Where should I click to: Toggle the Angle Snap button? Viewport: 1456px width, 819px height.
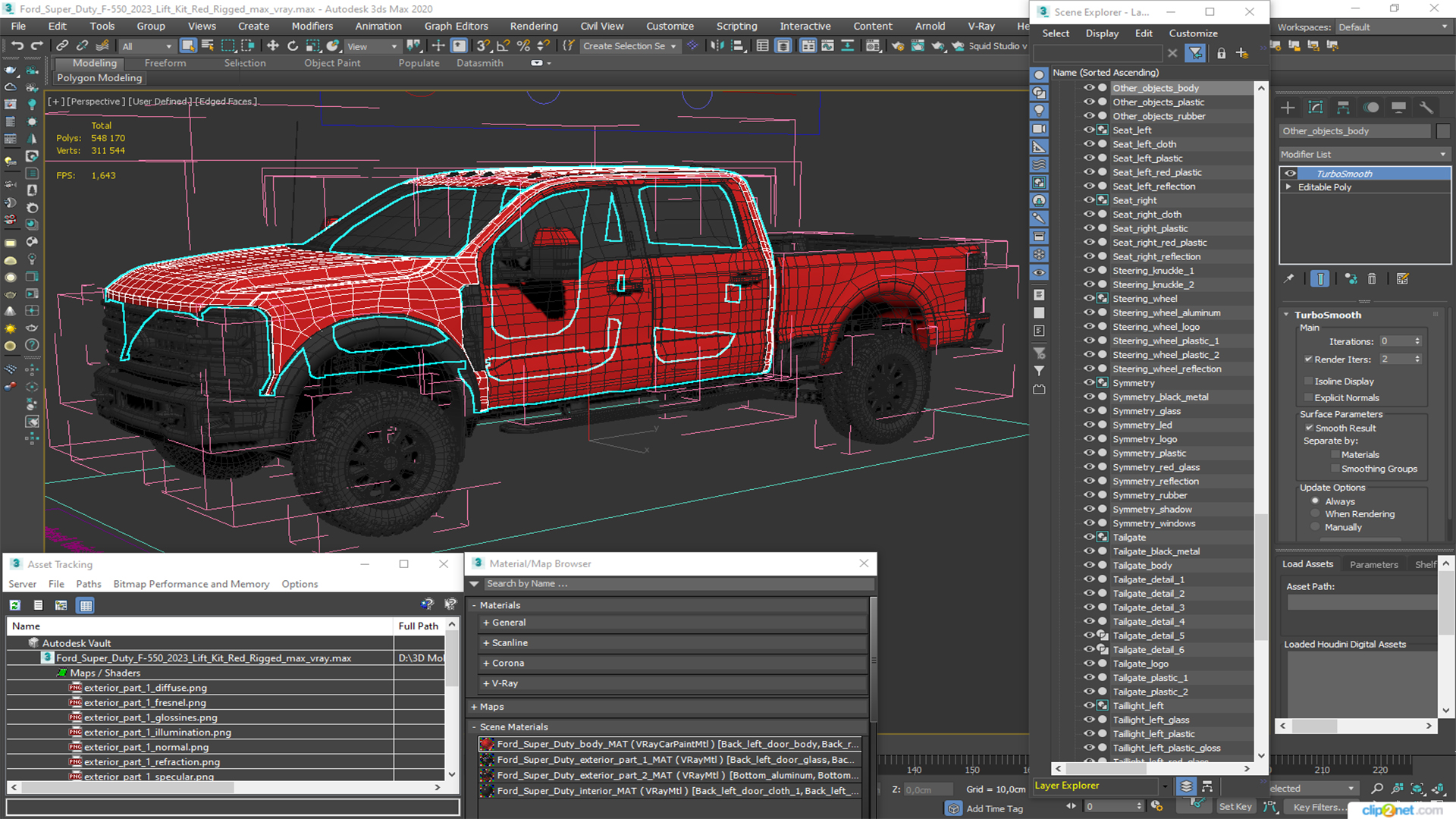[503, 46]
